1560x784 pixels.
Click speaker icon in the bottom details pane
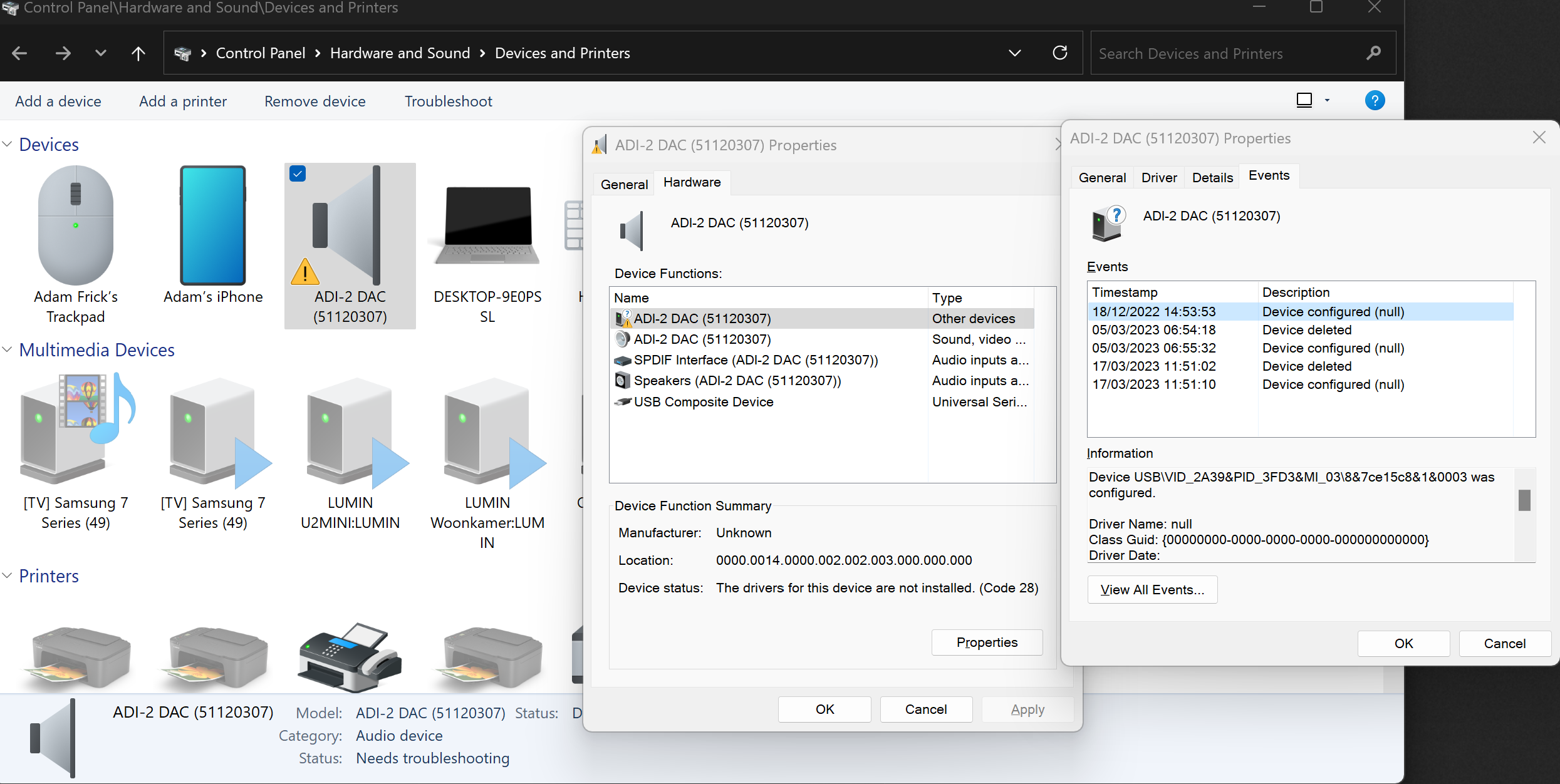[x=53, y=738]
